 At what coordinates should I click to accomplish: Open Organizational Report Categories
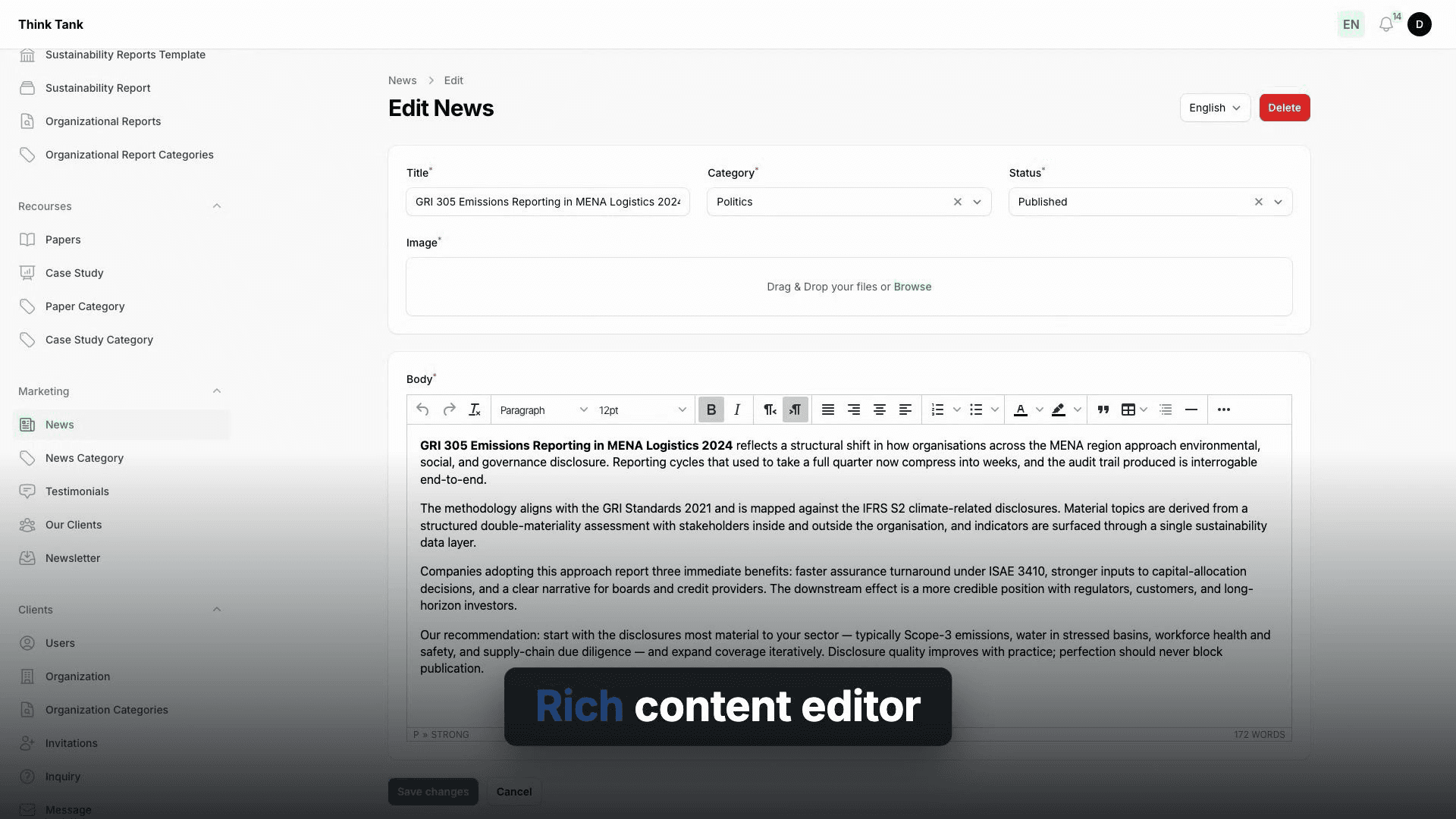point(130,155)
